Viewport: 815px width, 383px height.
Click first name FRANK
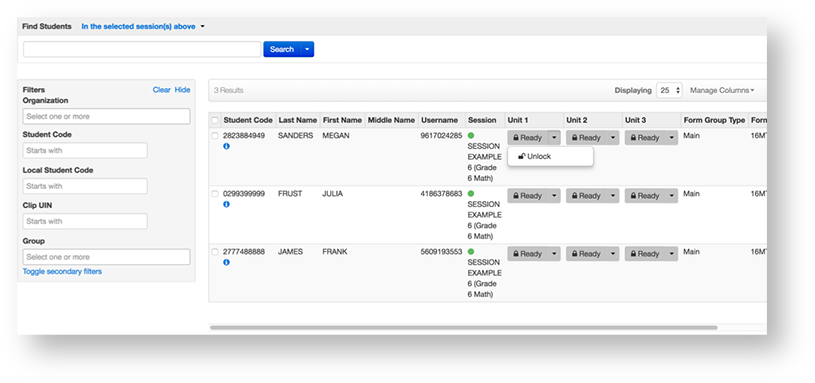(x=335, y=252)
